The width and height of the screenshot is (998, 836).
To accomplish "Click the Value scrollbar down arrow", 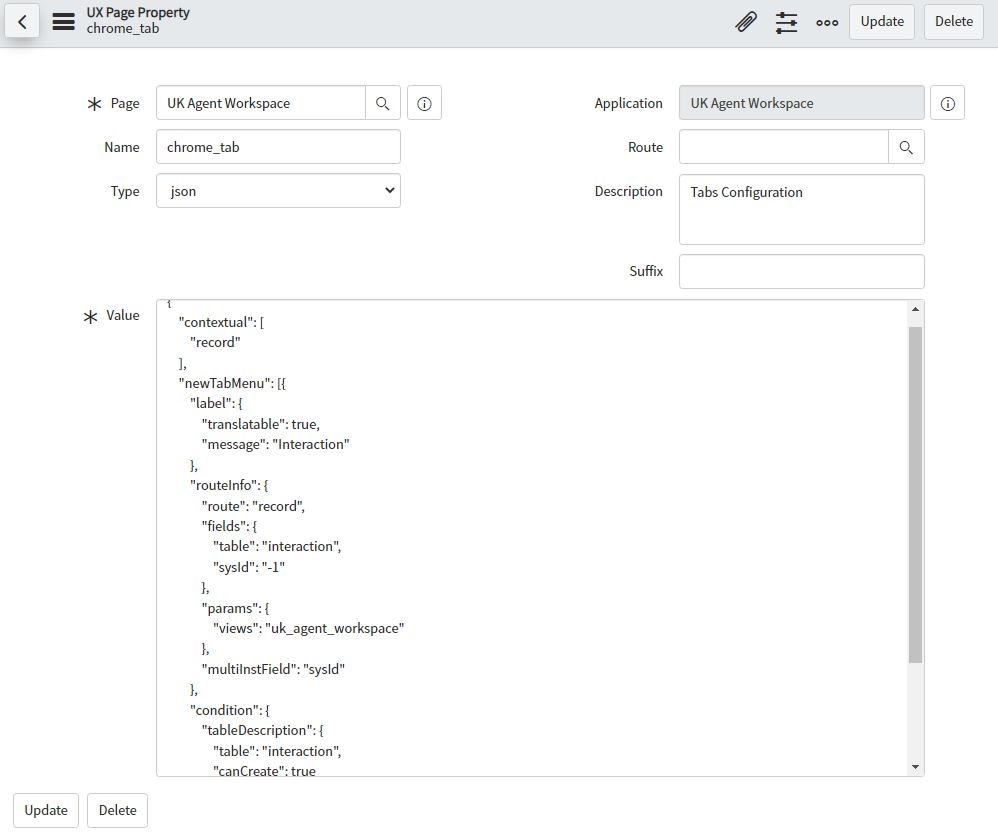I will pyautogui.click(x=915, y=767).
